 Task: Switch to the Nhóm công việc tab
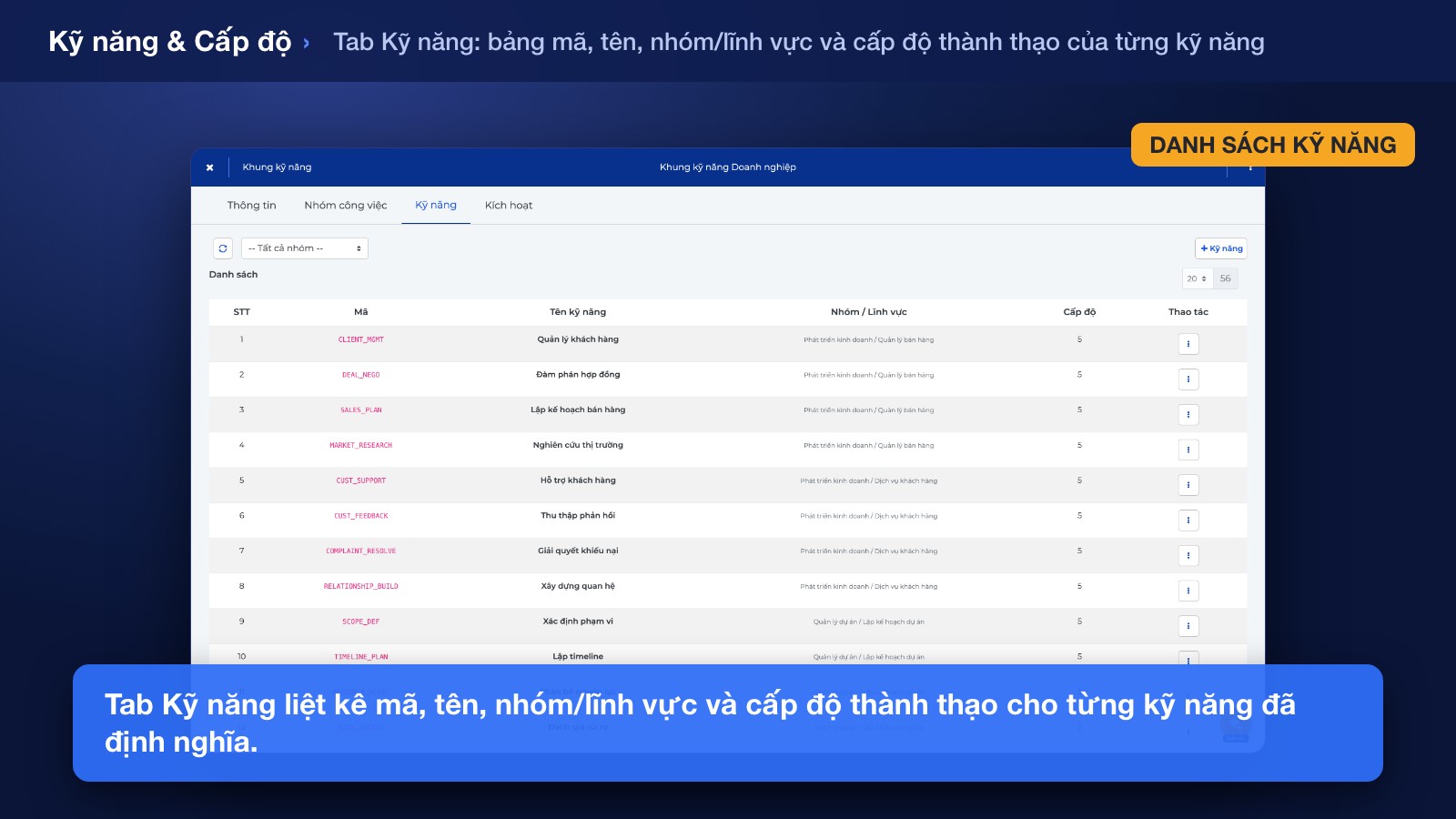coord(346,206)
